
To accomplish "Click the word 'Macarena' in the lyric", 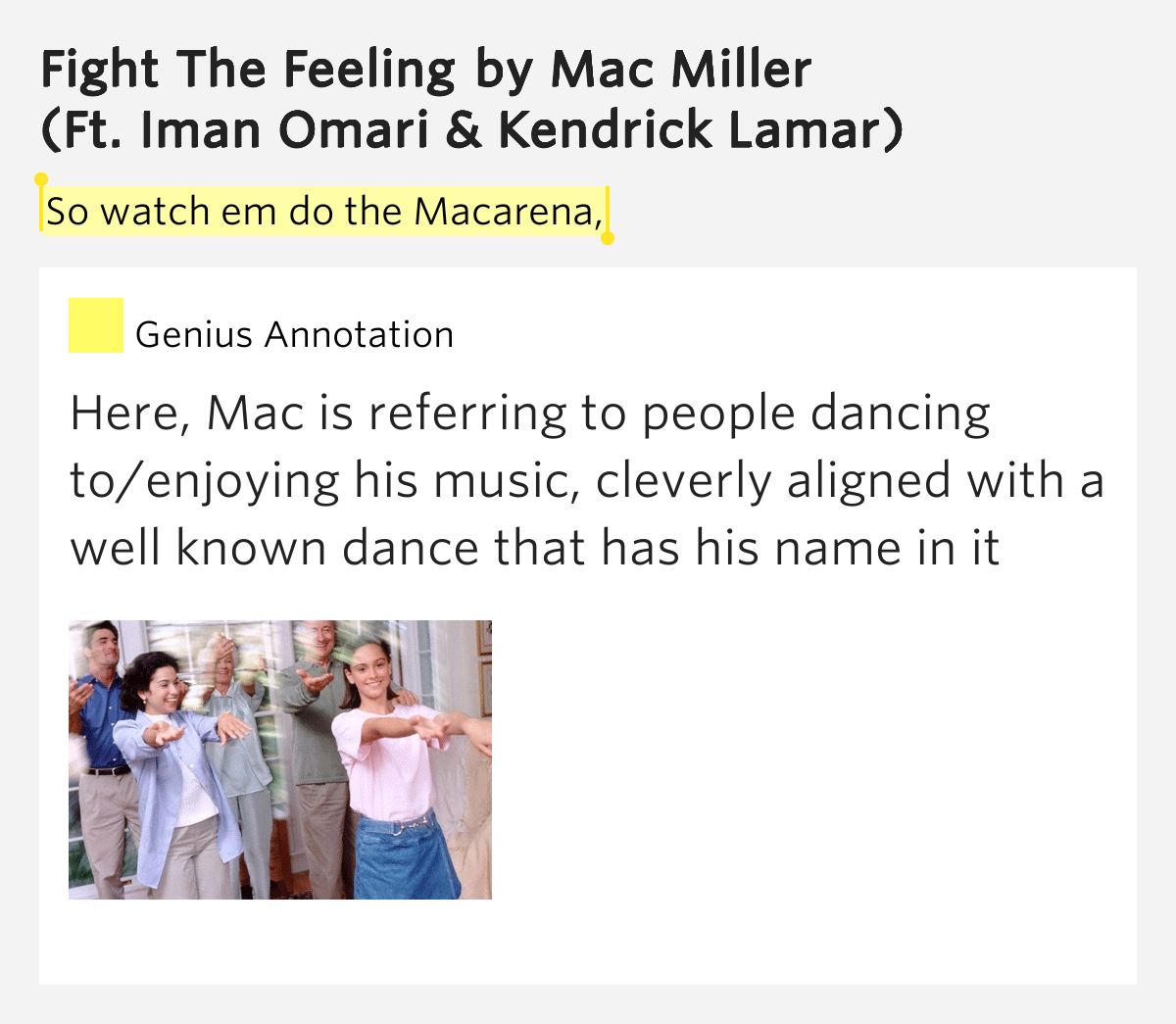I will coord(508,212).
